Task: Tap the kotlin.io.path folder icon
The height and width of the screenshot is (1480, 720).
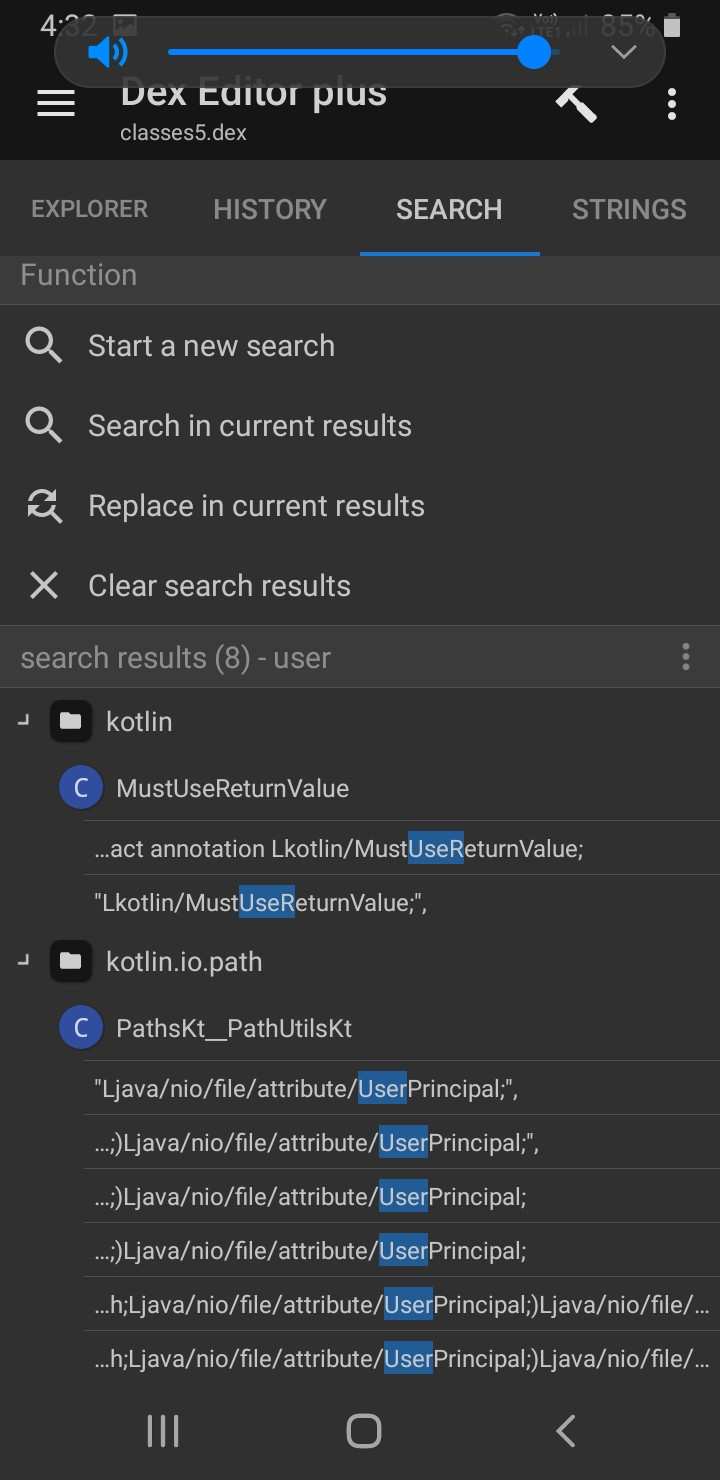Action: point(70,962)
